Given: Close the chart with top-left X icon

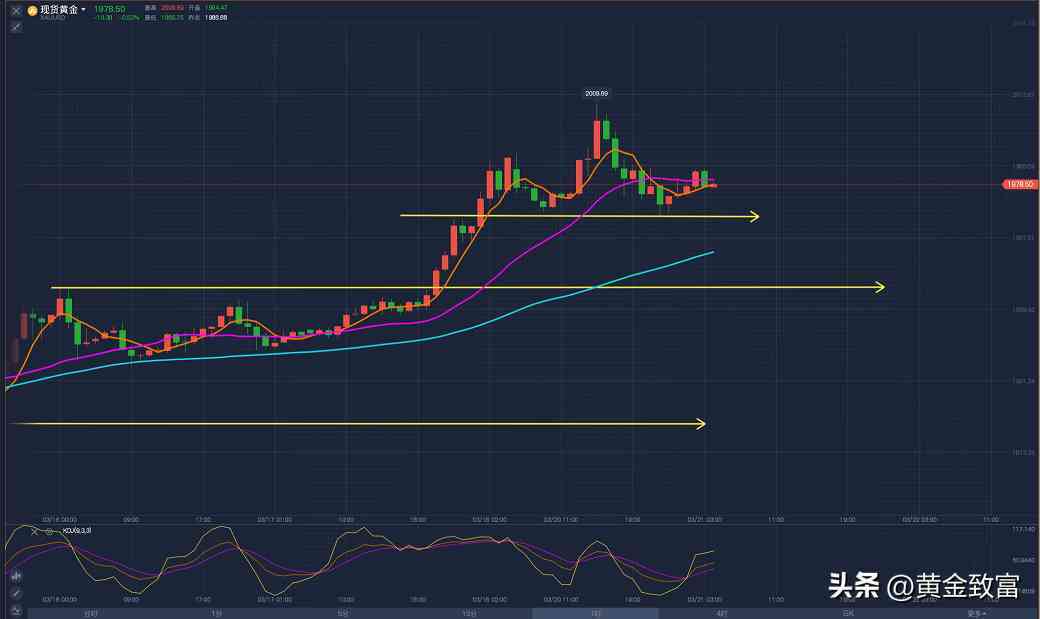Looking at the screenshot, I should (x=15, y=10).
